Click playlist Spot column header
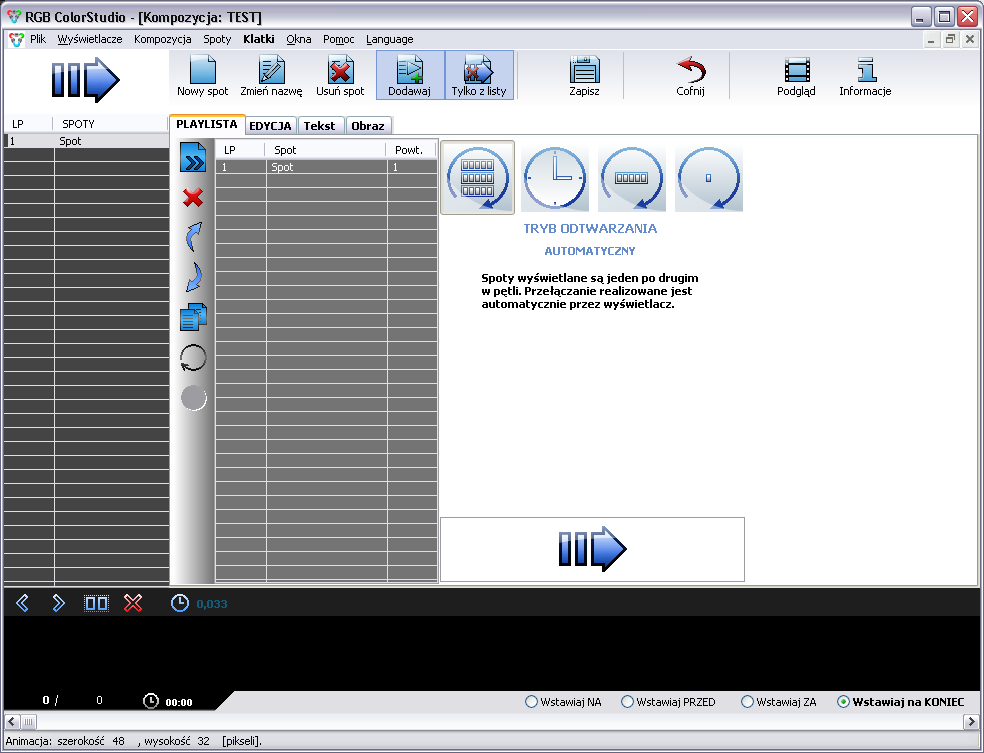The image size is (984, 753). tap(325, 149)
